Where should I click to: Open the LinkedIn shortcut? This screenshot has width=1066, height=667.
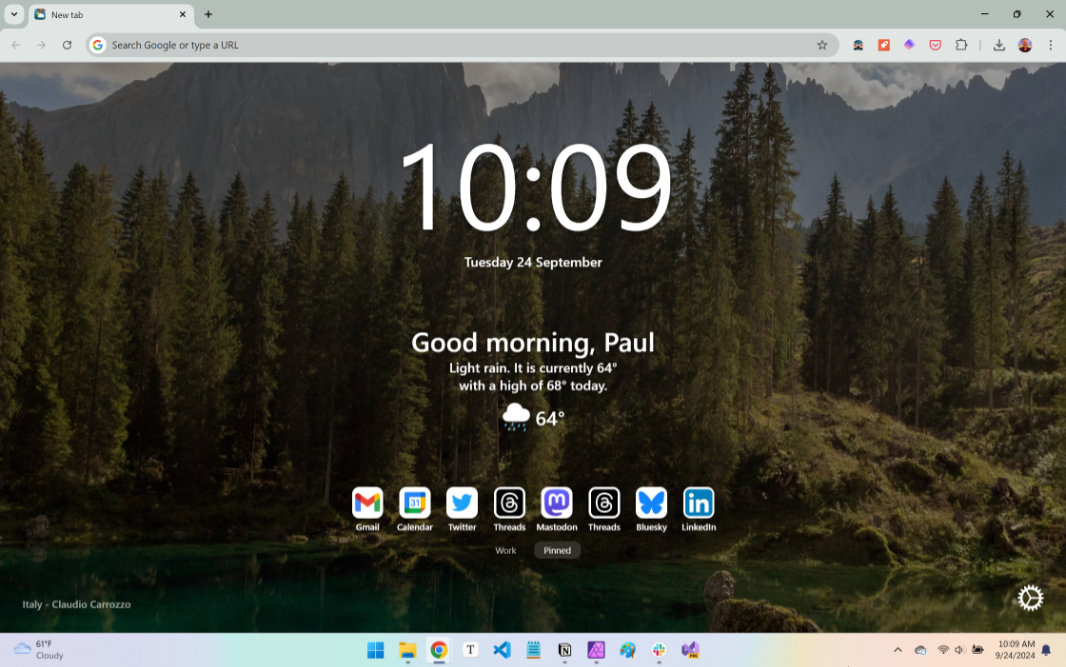[x=698, y=502]
